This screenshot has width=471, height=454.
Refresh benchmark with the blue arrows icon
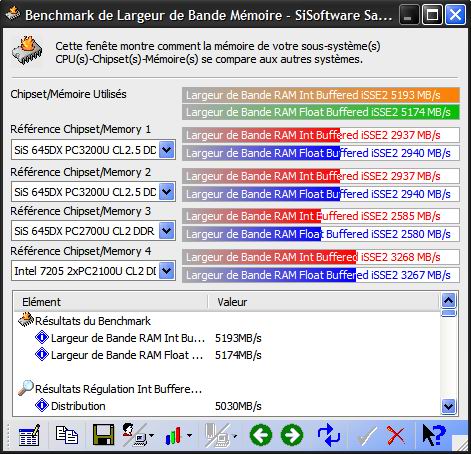pos(328,435)
